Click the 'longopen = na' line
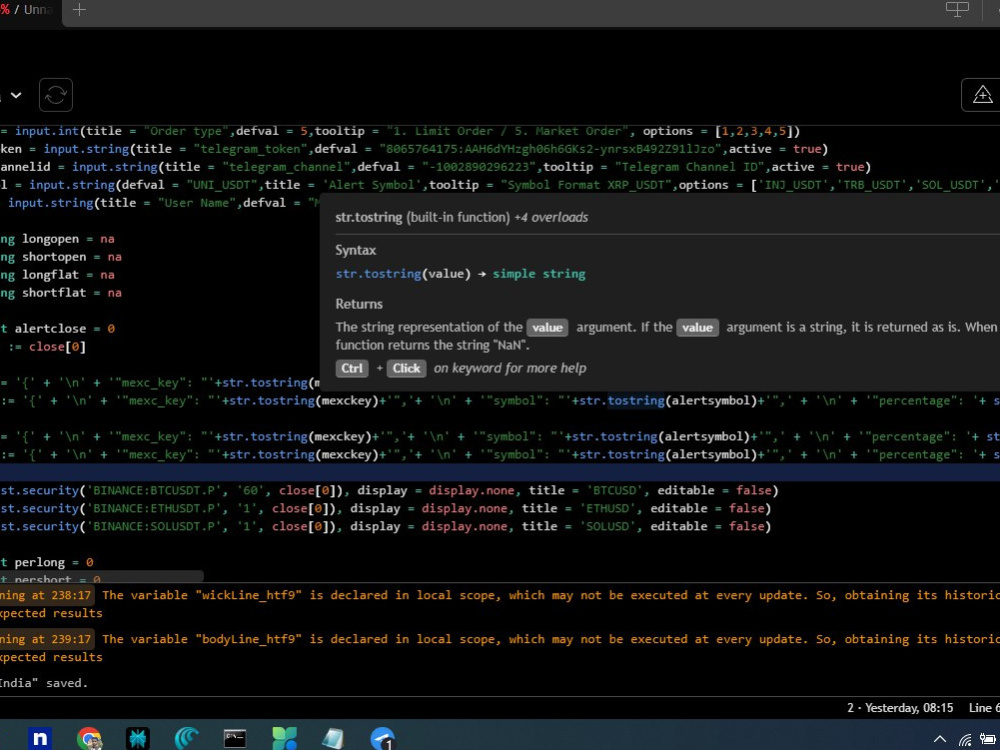 (57, 239)
